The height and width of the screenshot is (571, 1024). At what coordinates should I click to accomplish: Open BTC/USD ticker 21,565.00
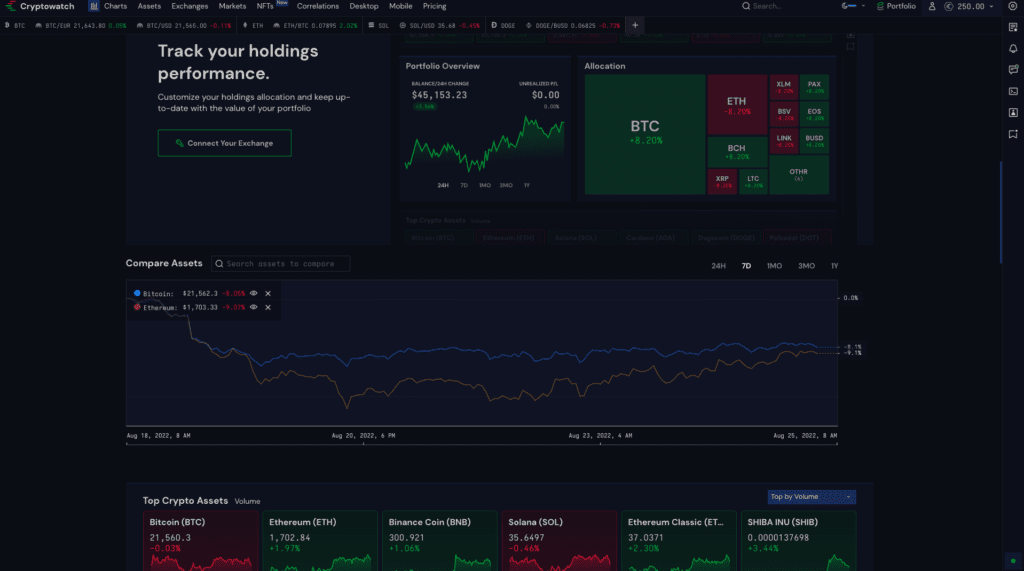click(x=184, y=25)
